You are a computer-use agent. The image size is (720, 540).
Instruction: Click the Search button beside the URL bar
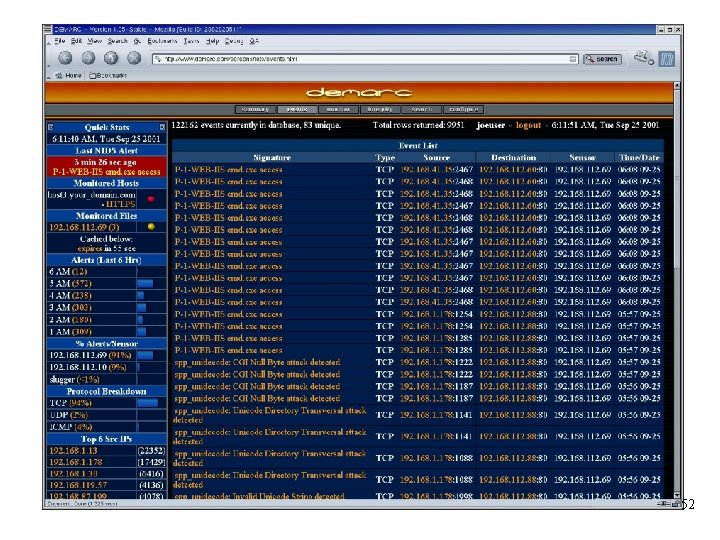(x=602, y=59)
